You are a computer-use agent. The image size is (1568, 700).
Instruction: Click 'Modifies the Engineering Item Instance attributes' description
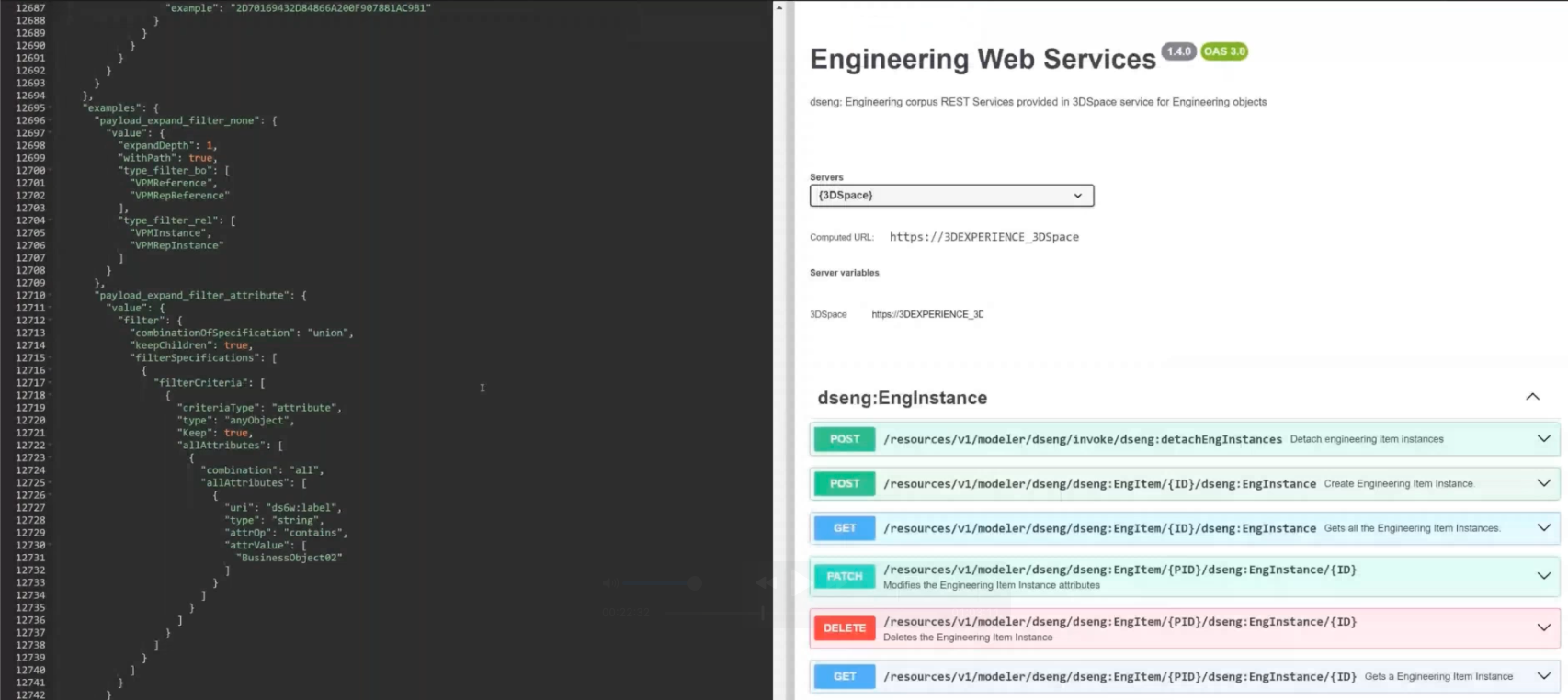pos(991,585)
